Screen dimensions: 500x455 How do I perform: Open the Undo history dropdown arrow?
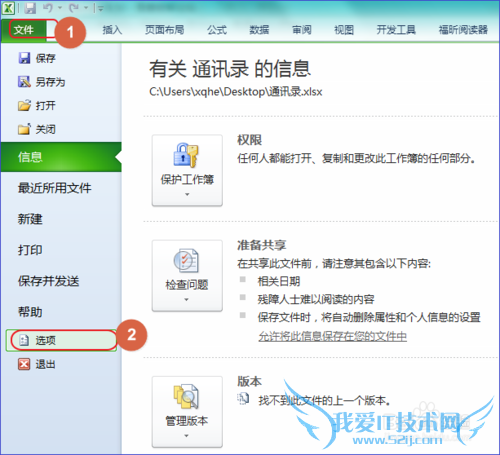[60, 8]
